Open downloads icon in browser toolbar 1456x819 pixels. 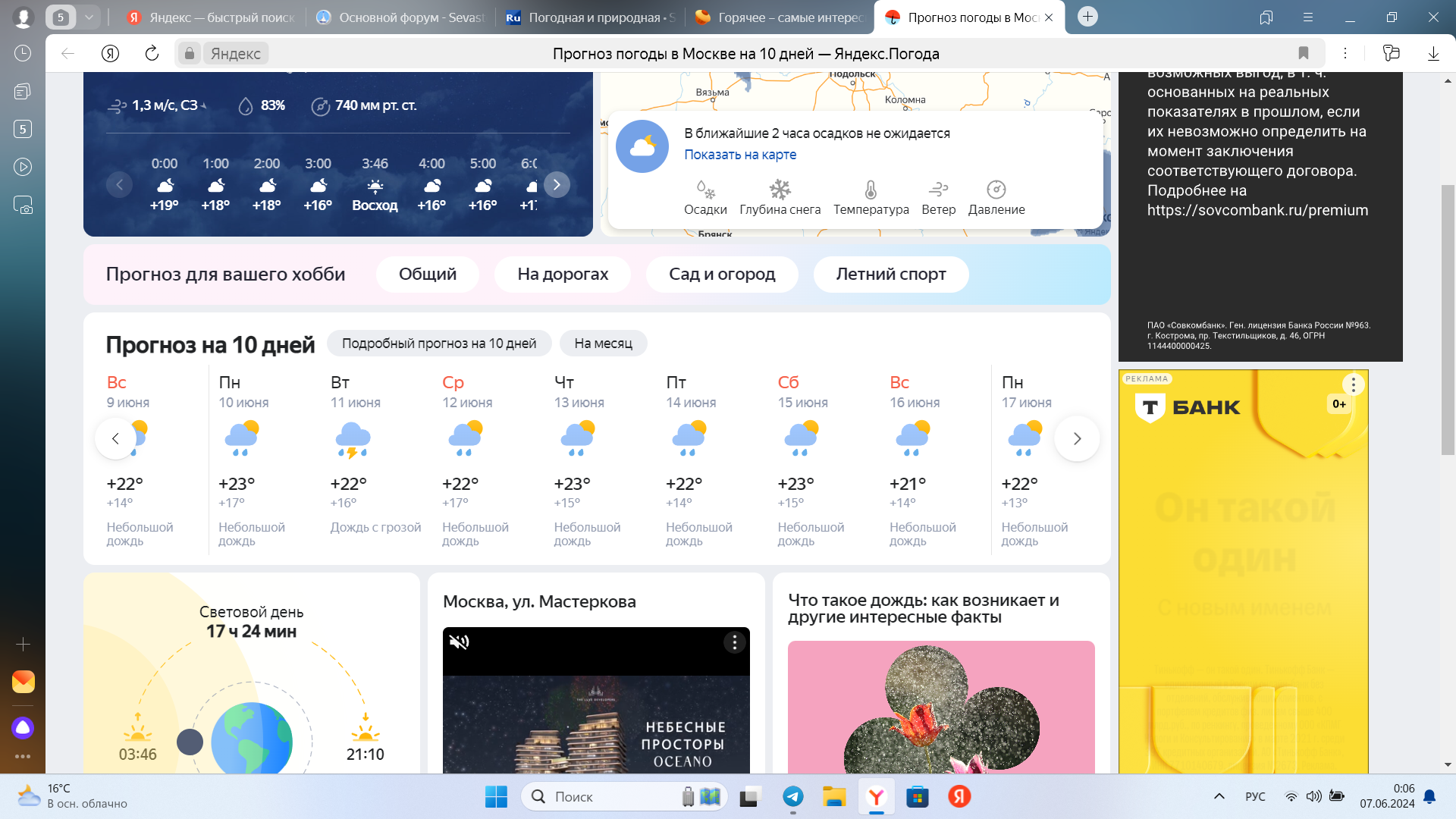pos(1432,53)
